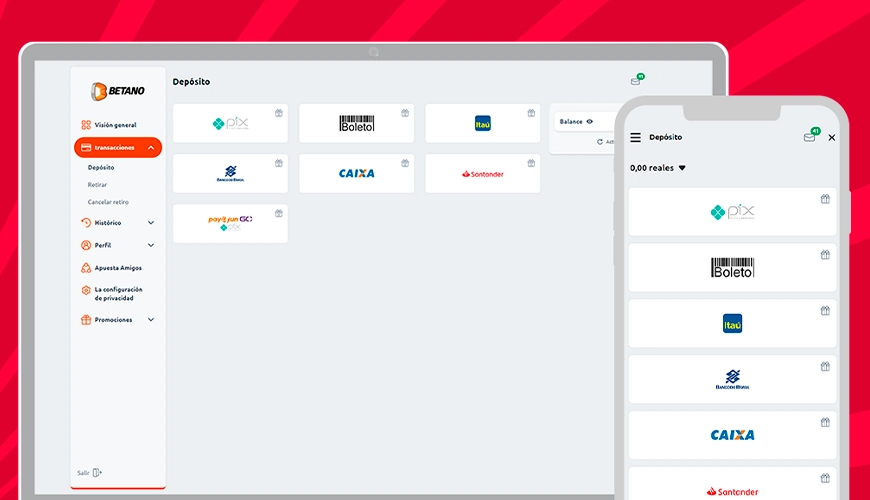Close the phone Depósito screen
Screen dimensions: 870x500
[x=832, y=138]
